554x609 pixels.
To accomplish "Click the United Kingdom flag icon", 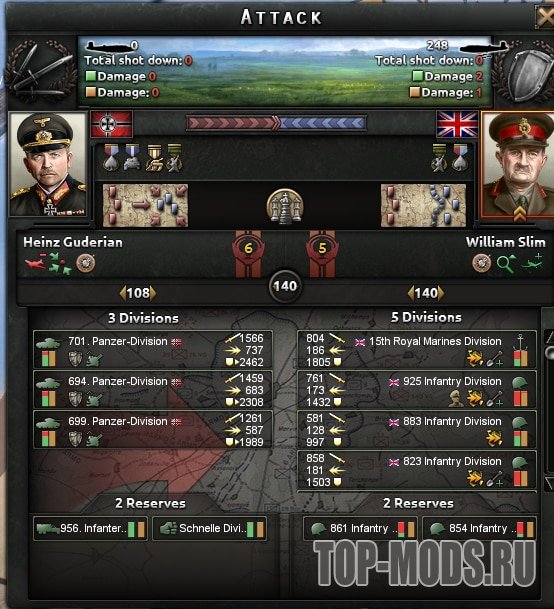I will tap(457, 124).
